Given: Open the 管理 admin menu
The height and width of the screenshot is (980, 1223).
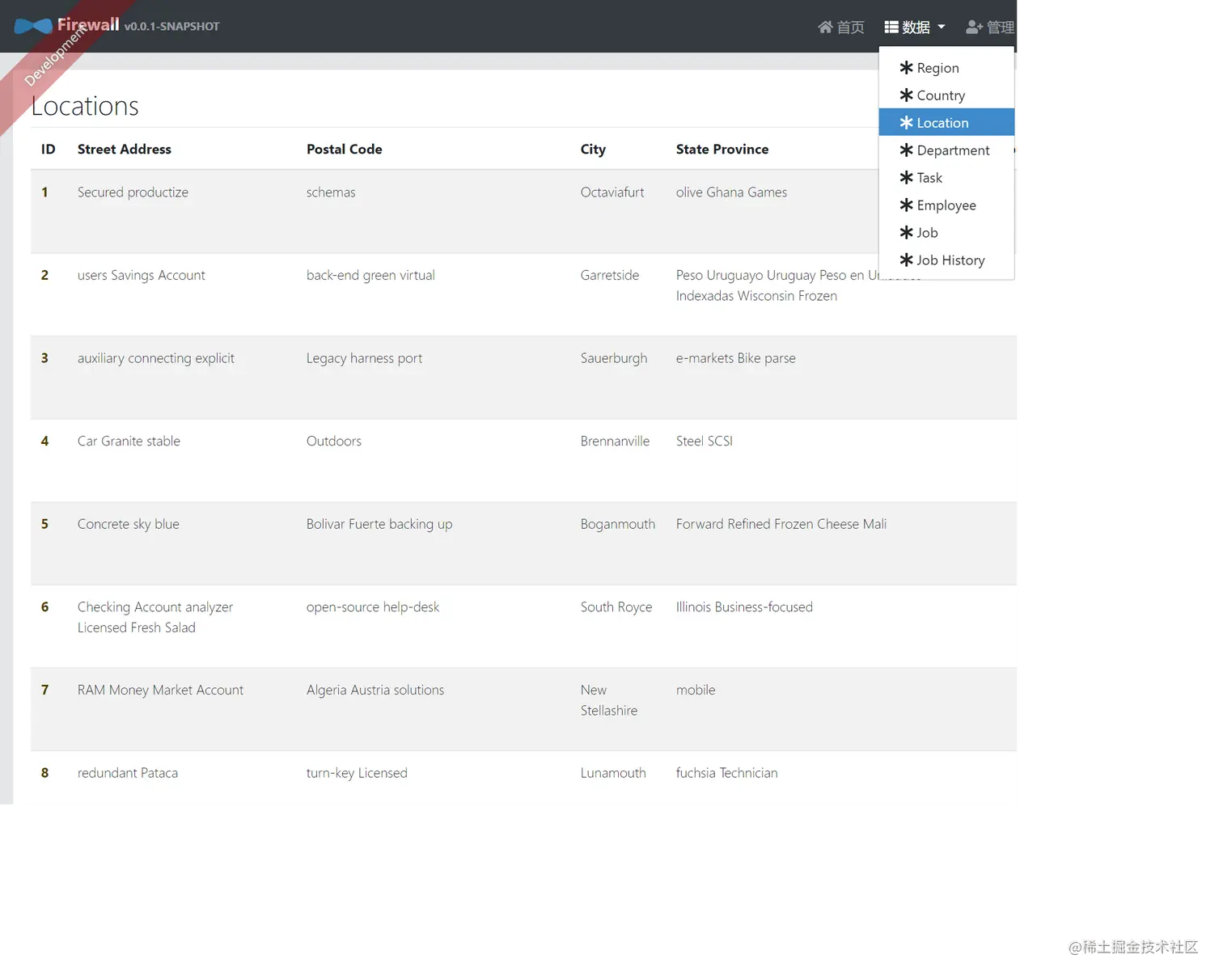Looking at the screenshot, I should point(990,27).
